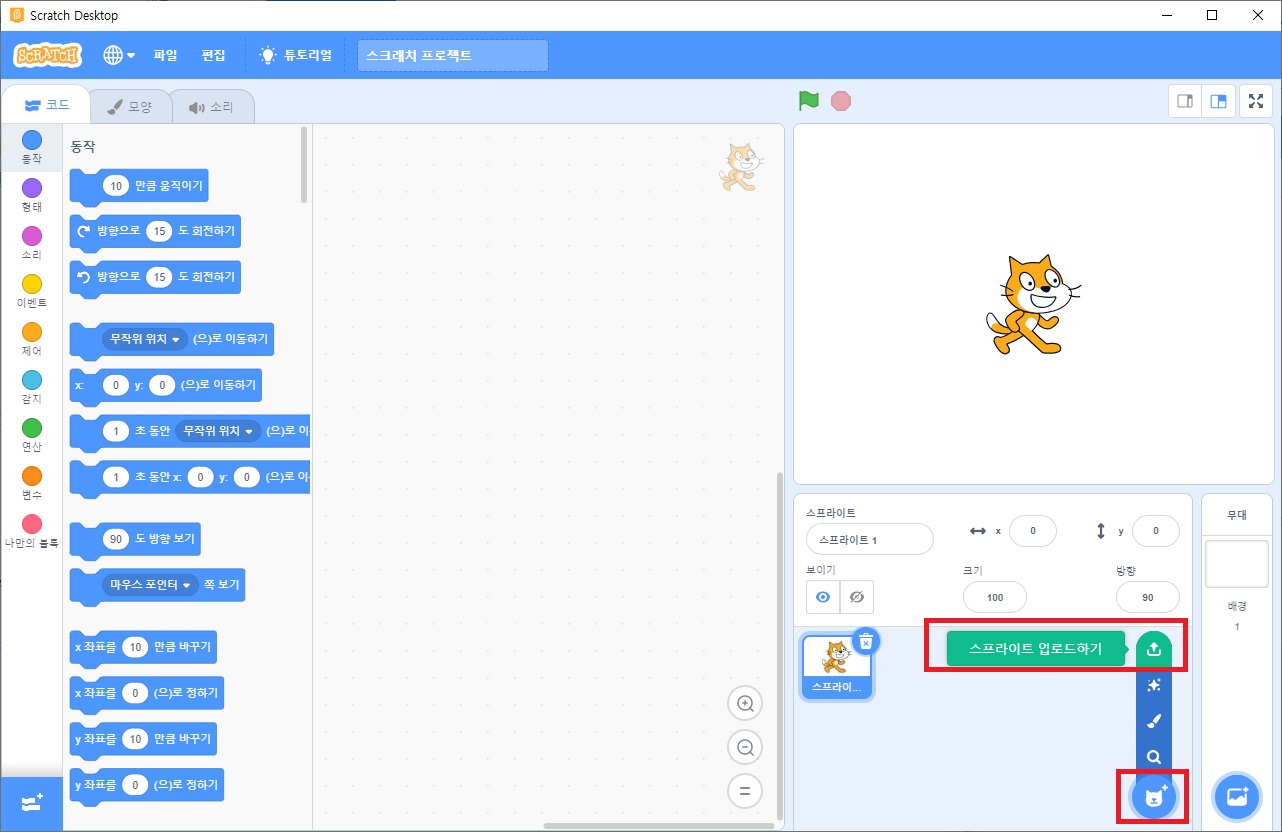1282x832 pixels.
Task: Click the green flag to run project
Action: [x=809, y=101]
